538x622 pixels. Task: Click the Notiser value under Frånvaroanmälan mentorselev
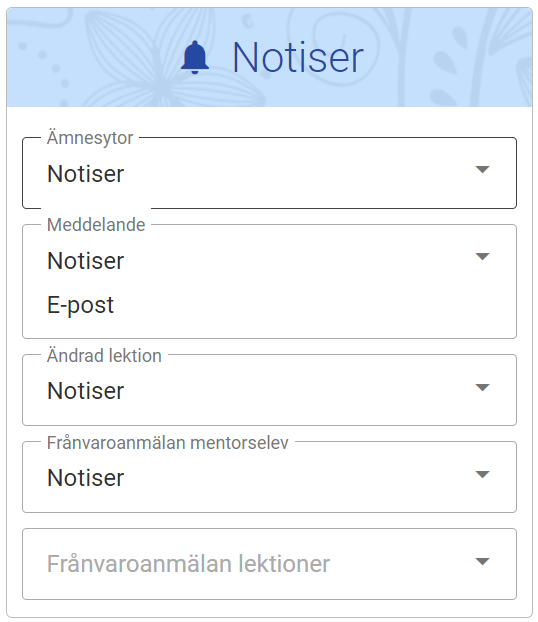click(x=86, y=478)
